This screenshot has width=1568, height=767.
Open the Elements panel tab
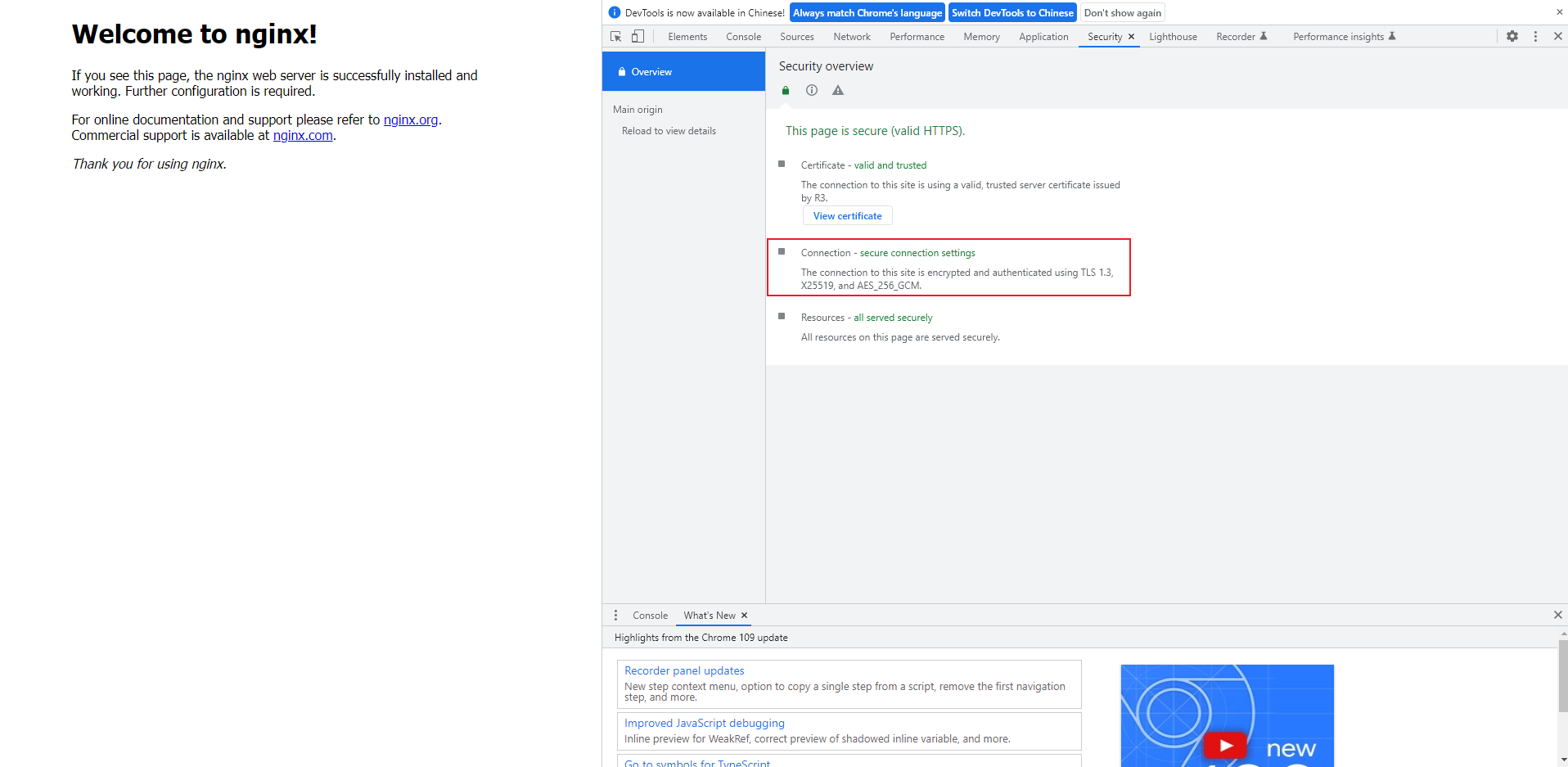pos(687,37)
